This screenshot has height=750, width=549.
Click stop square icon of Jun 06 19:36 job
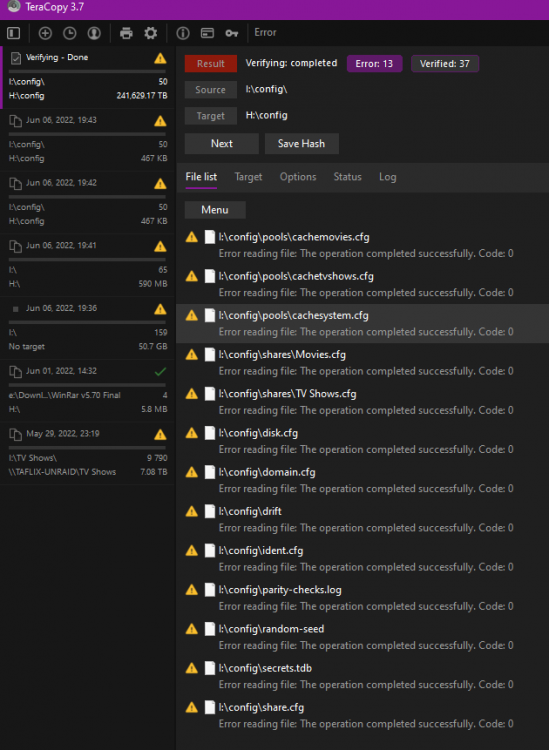point(15,309)
